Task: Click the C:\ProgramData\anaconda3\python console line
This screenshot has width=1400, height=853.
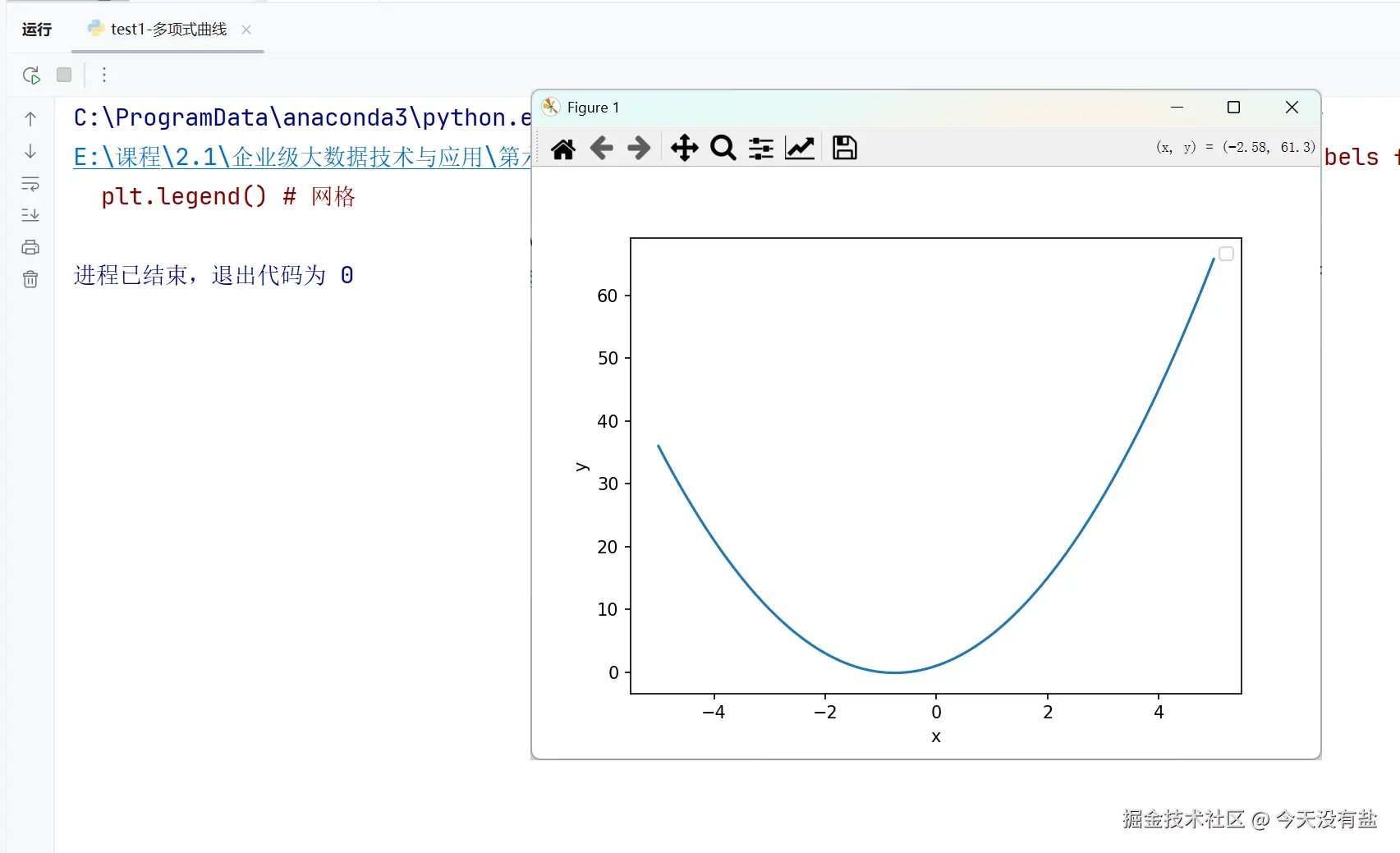Action: click(302, 117)
